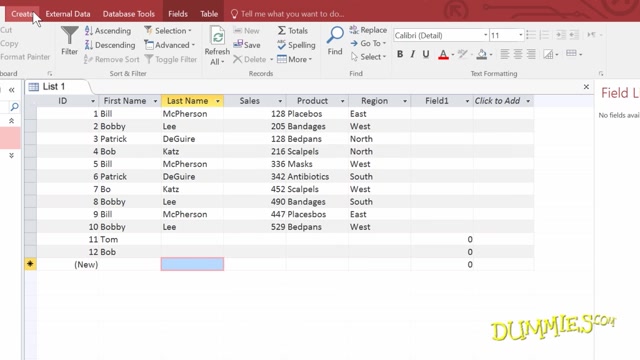Screen dimensions: 640x360
Task: Click the cell containing Antibiotics
Action: pyautogui.click(x=317, y=176)
